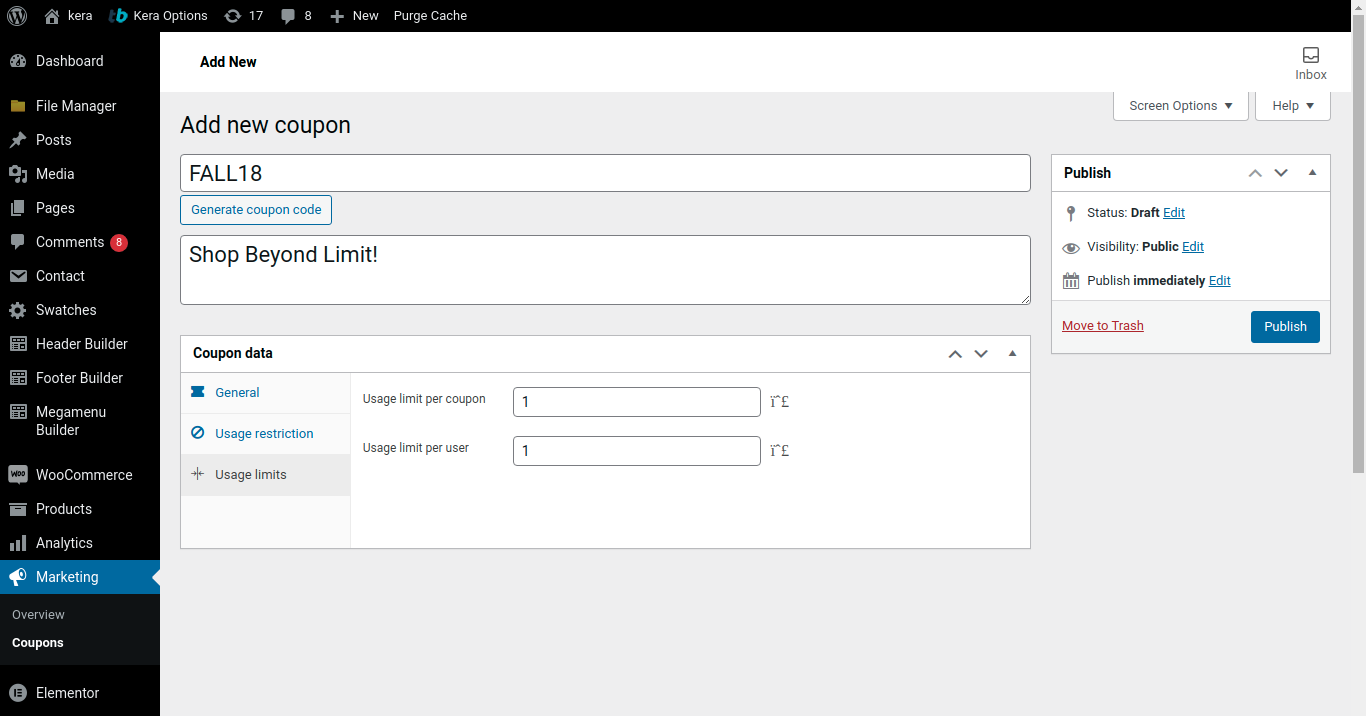Viewport: 1366px width, 716px height.
Task: Click the Contact envelope icon
Action: [18, 276]
